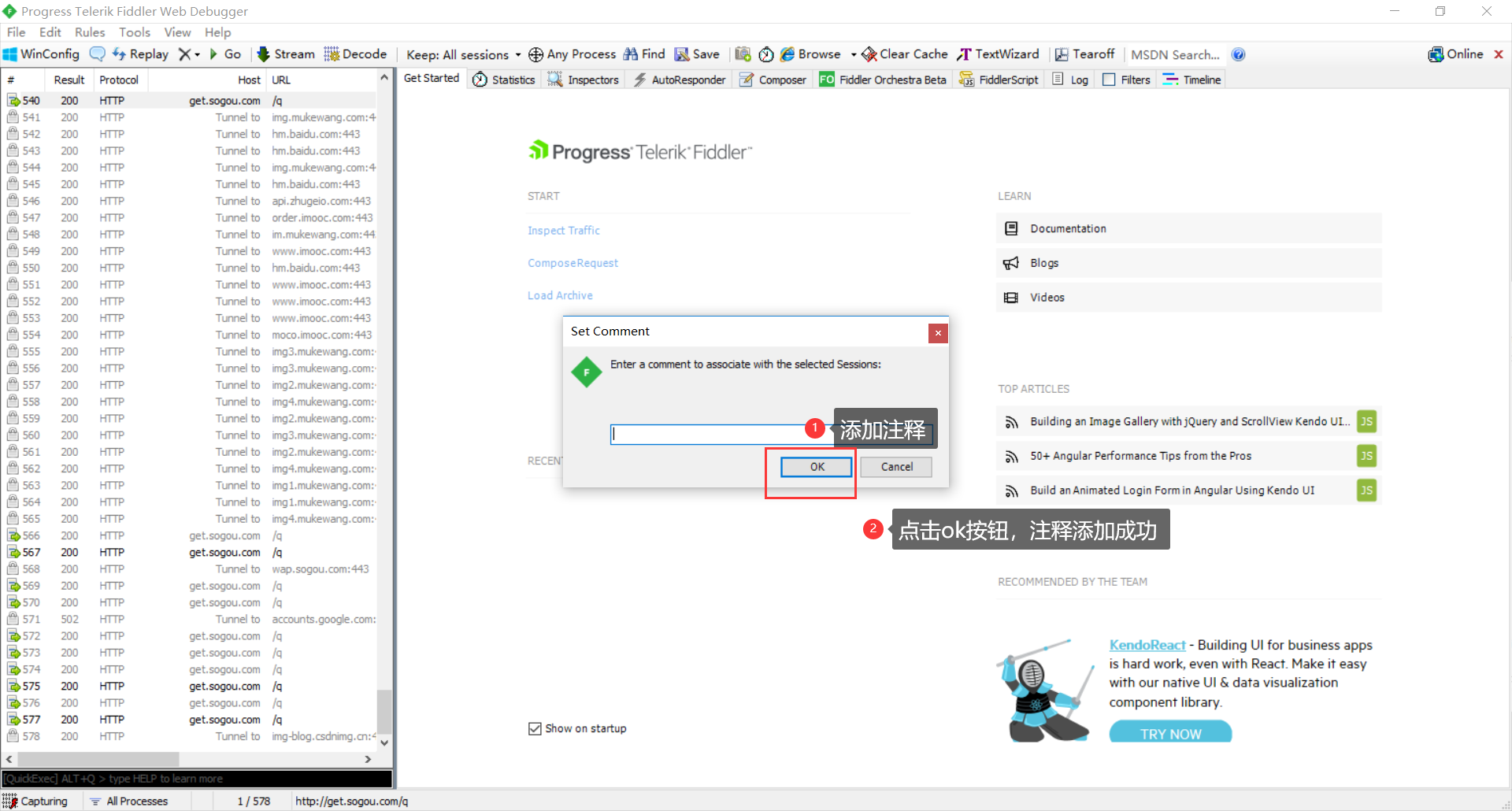Toggle Stream mode in toolbar
The image size is (1512, 811).
tap(286, 54)
